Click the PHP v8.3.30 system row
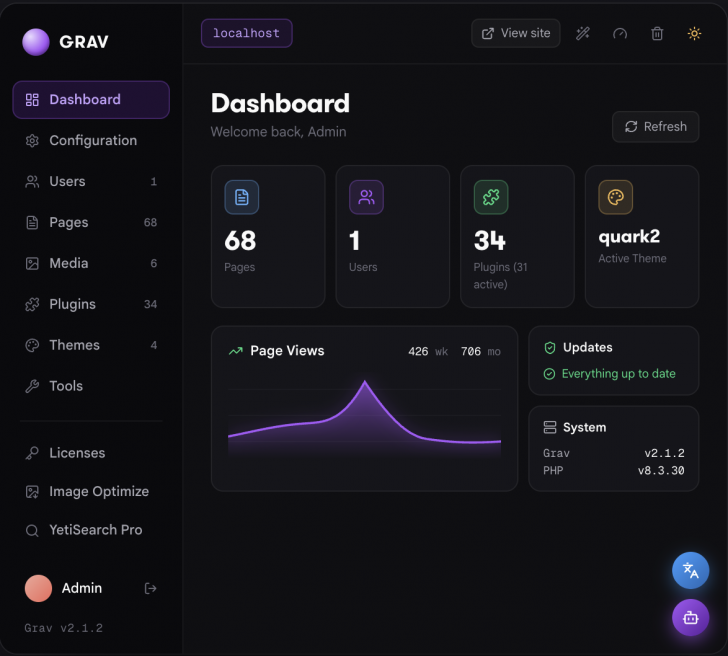This screenshot has height=656, width=728. pyautogui.click(x=614, y=470)
